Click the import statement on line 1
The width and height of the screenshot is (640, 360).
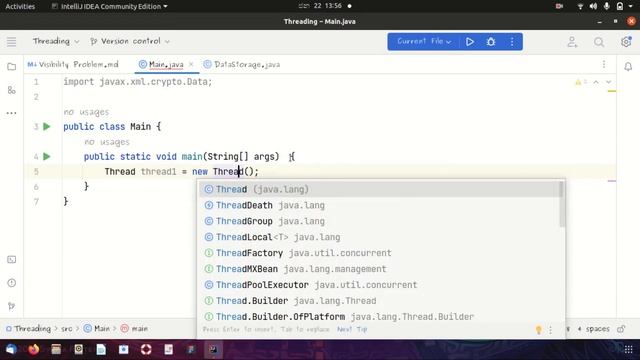pos(138,82)
